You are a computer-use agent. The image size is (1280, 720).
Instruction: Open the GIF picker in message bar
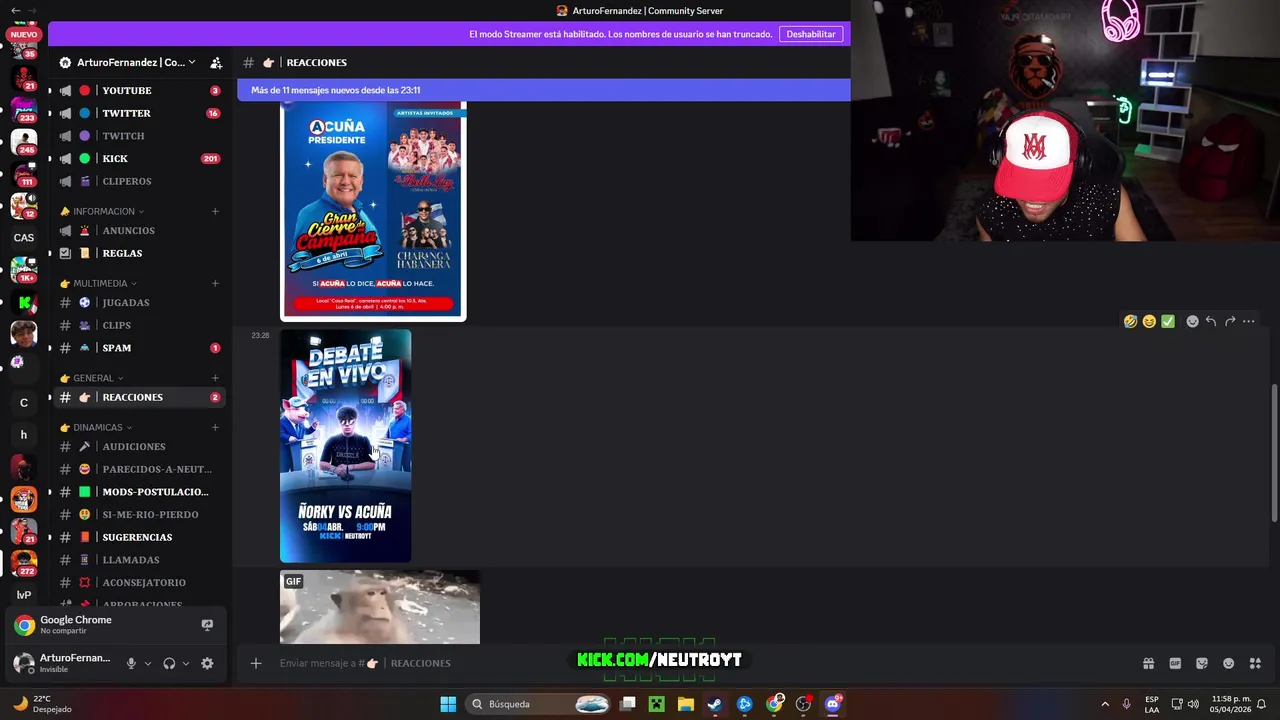tap(1175, 663)
